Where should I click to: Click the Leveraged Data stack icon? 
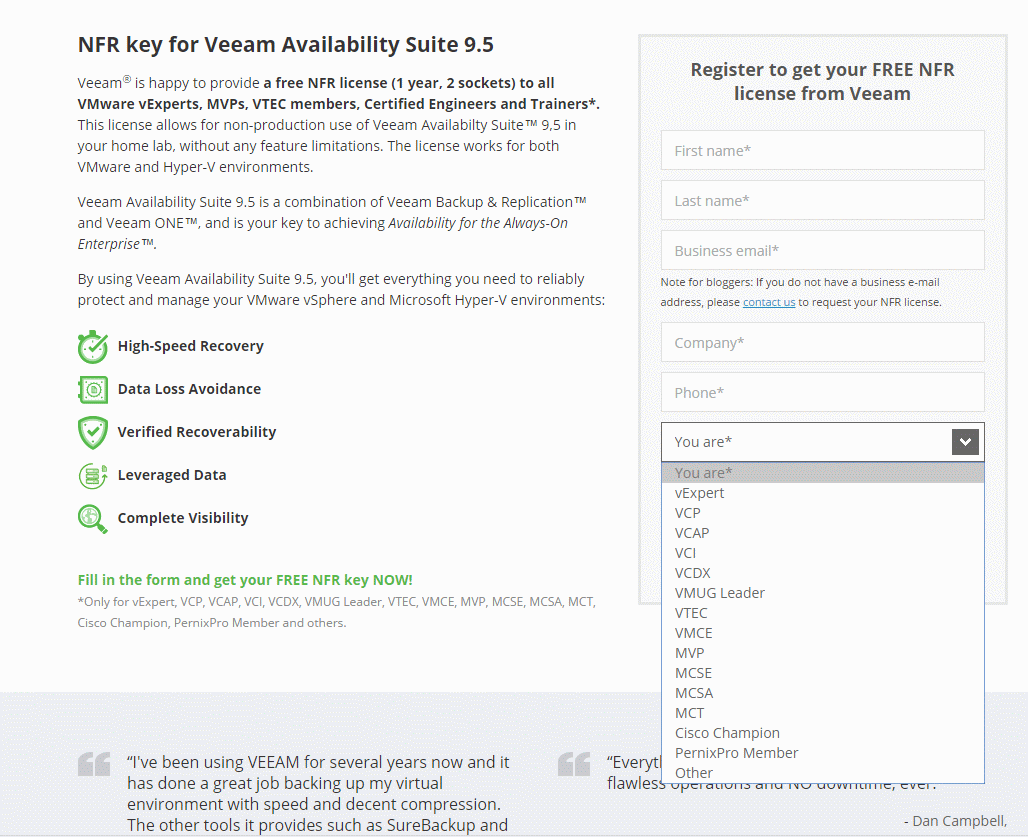(92, 475)
